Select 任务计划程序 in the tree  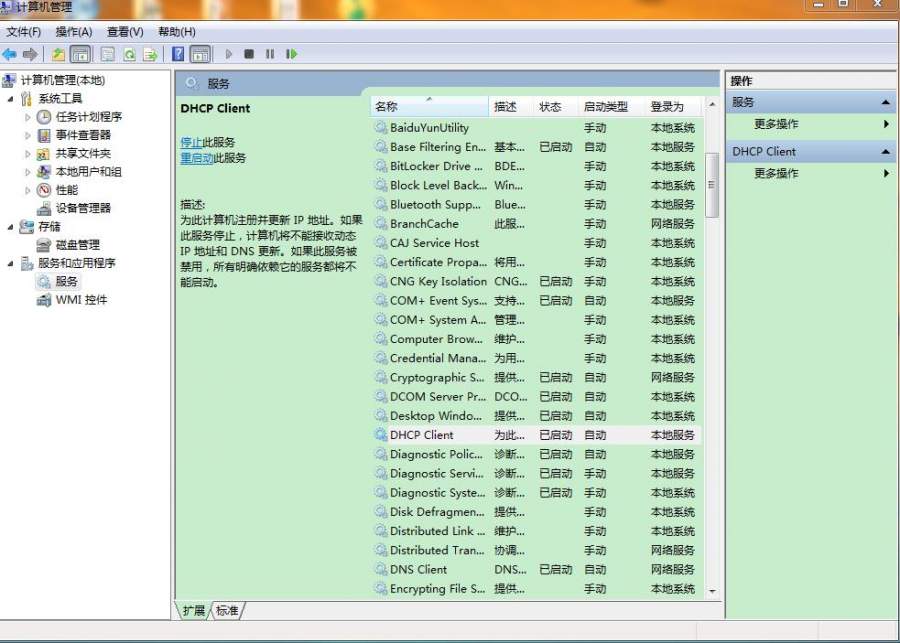[x=88, y=117]
